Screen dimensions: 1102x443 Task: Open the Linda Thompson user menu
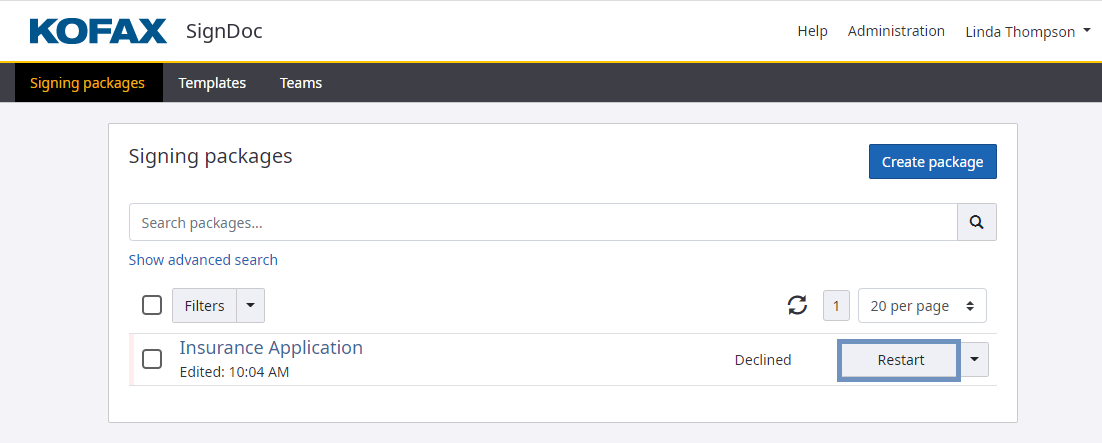[x=1027, y=32]
